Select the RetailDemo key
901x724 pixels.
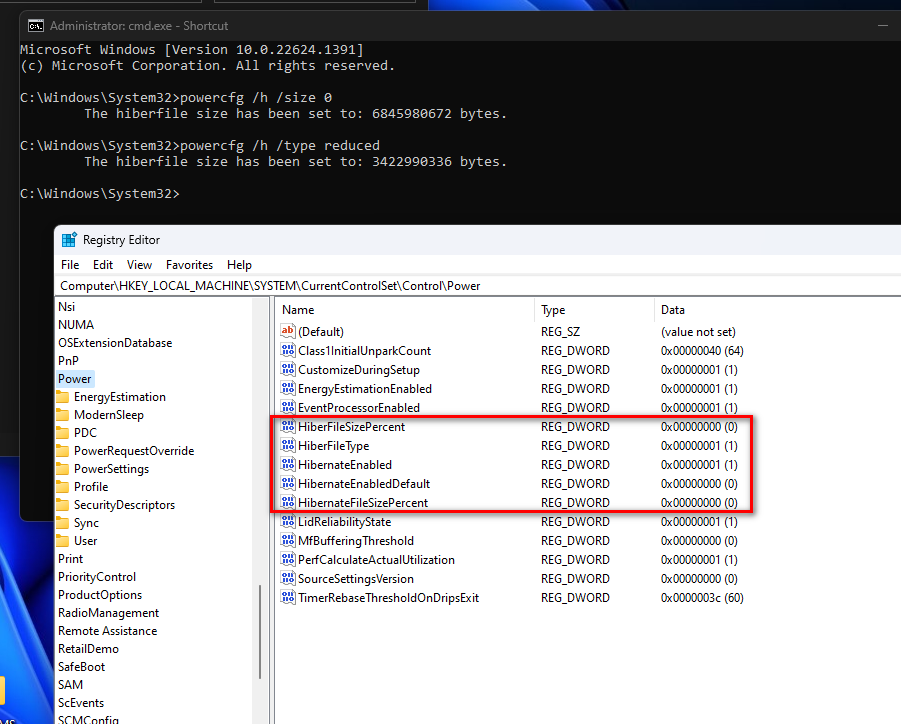point(88,649)
